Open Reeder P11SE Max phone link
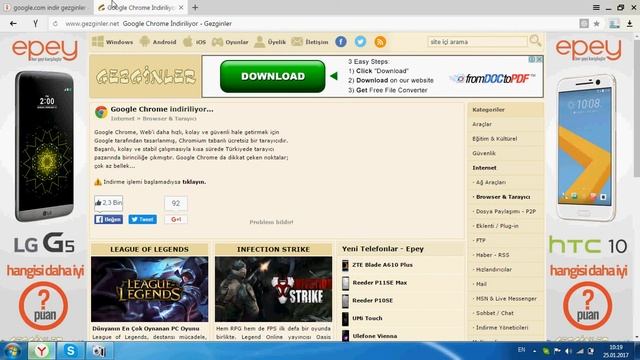The image size is (640, 360). pos(380,282)
